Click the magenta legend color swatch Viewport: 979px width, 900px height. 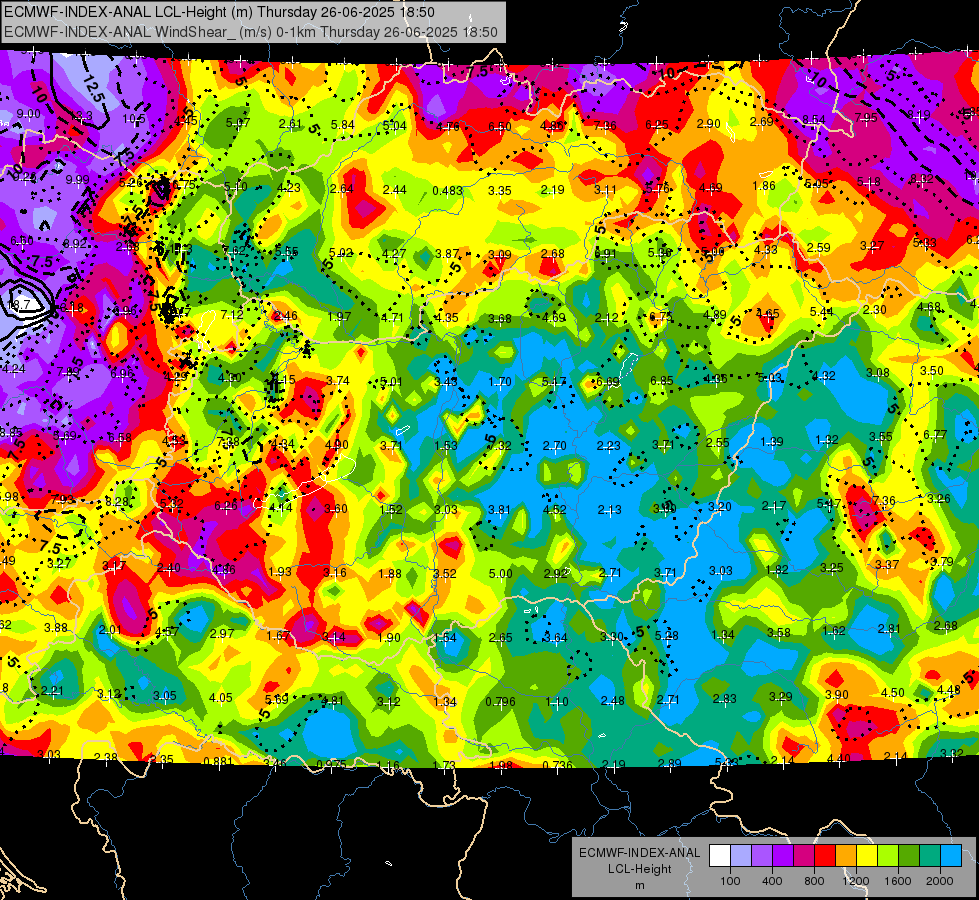(804, 856)
